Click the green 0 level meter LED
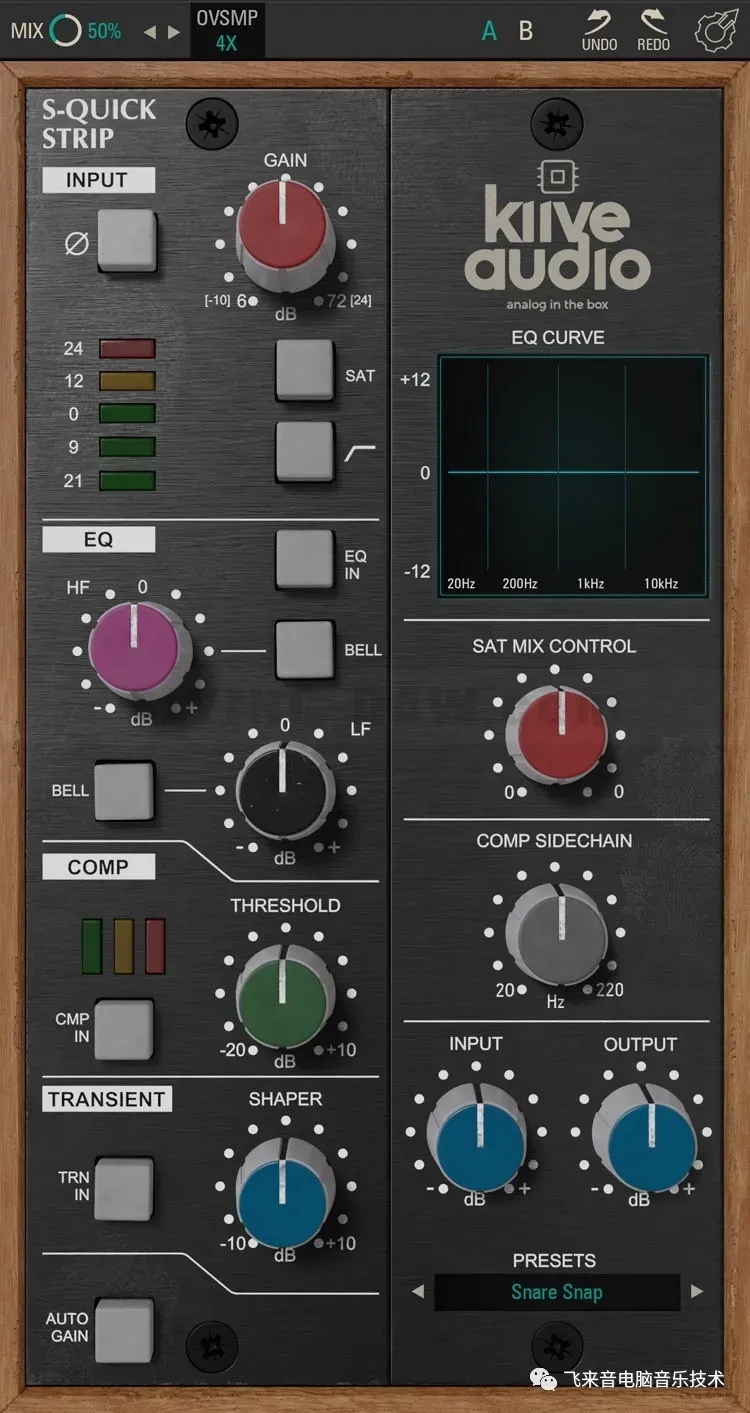 [x=127, y=413]
